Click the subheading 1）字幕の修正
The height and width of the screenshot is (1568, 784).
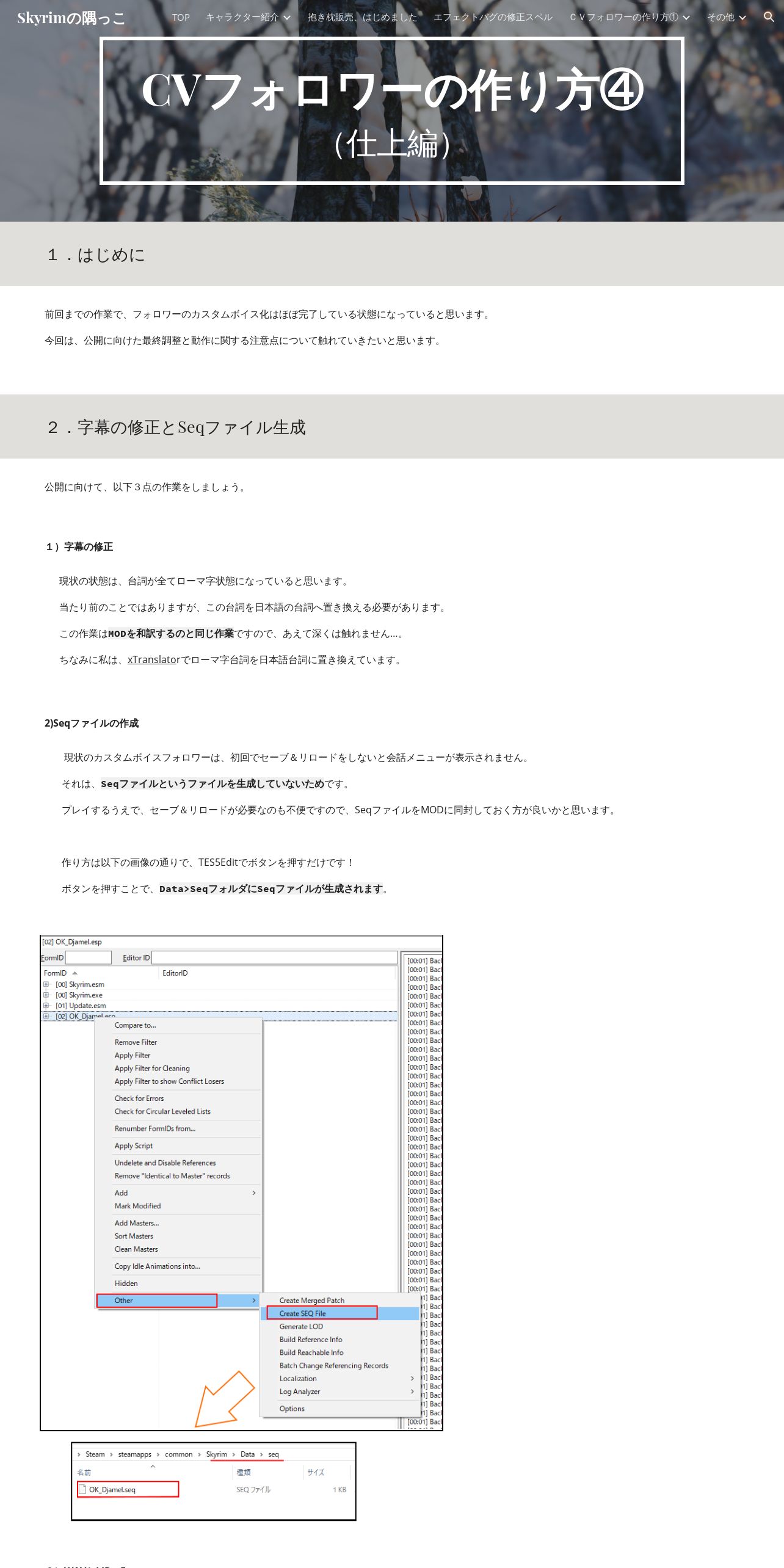point(79,546)
